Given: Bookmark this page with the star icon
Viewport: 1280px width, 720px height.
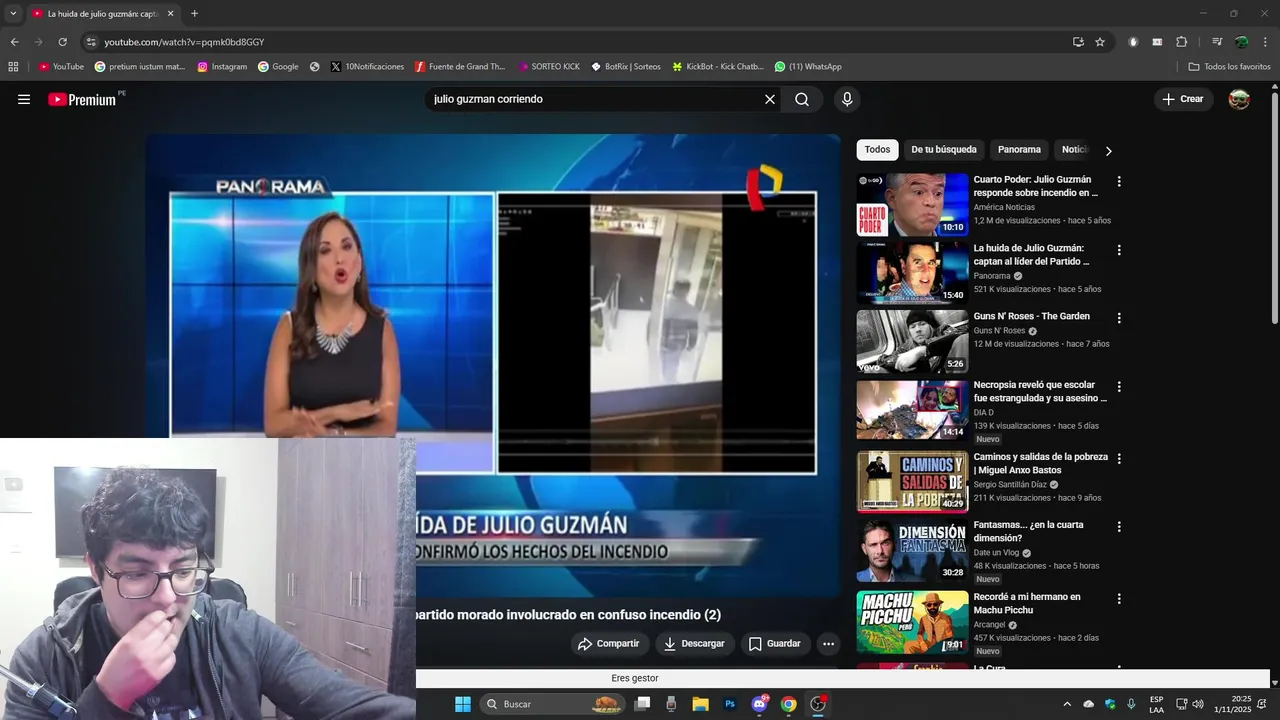Looking at the screenshot, I should tap(1100, 42).
